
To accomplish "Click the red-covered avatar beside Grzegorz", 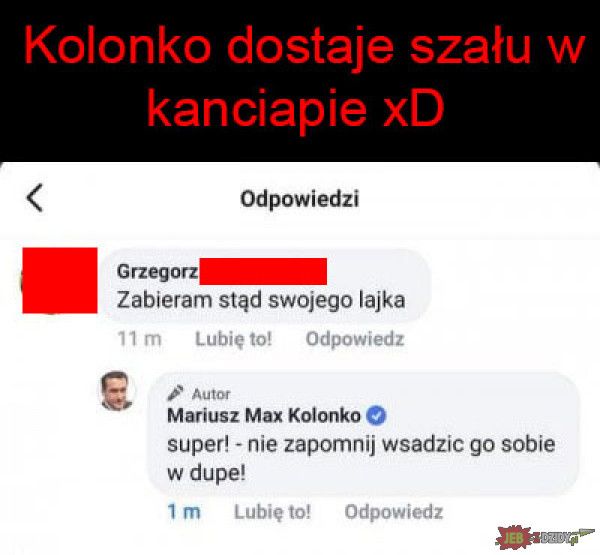I will [x=60, y=280].
